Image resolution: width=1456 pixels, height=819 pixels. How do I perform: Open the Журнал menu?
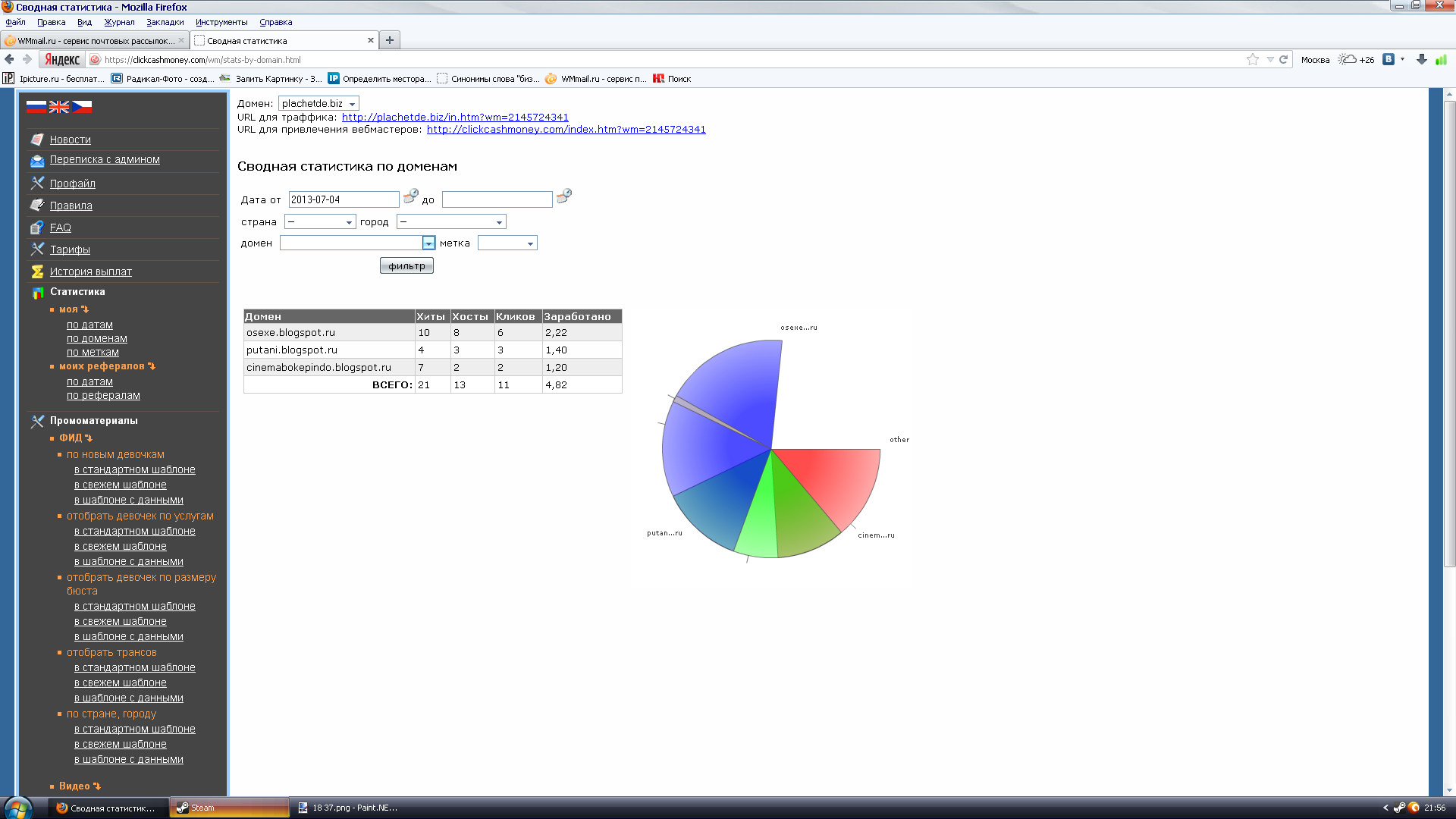119,22
